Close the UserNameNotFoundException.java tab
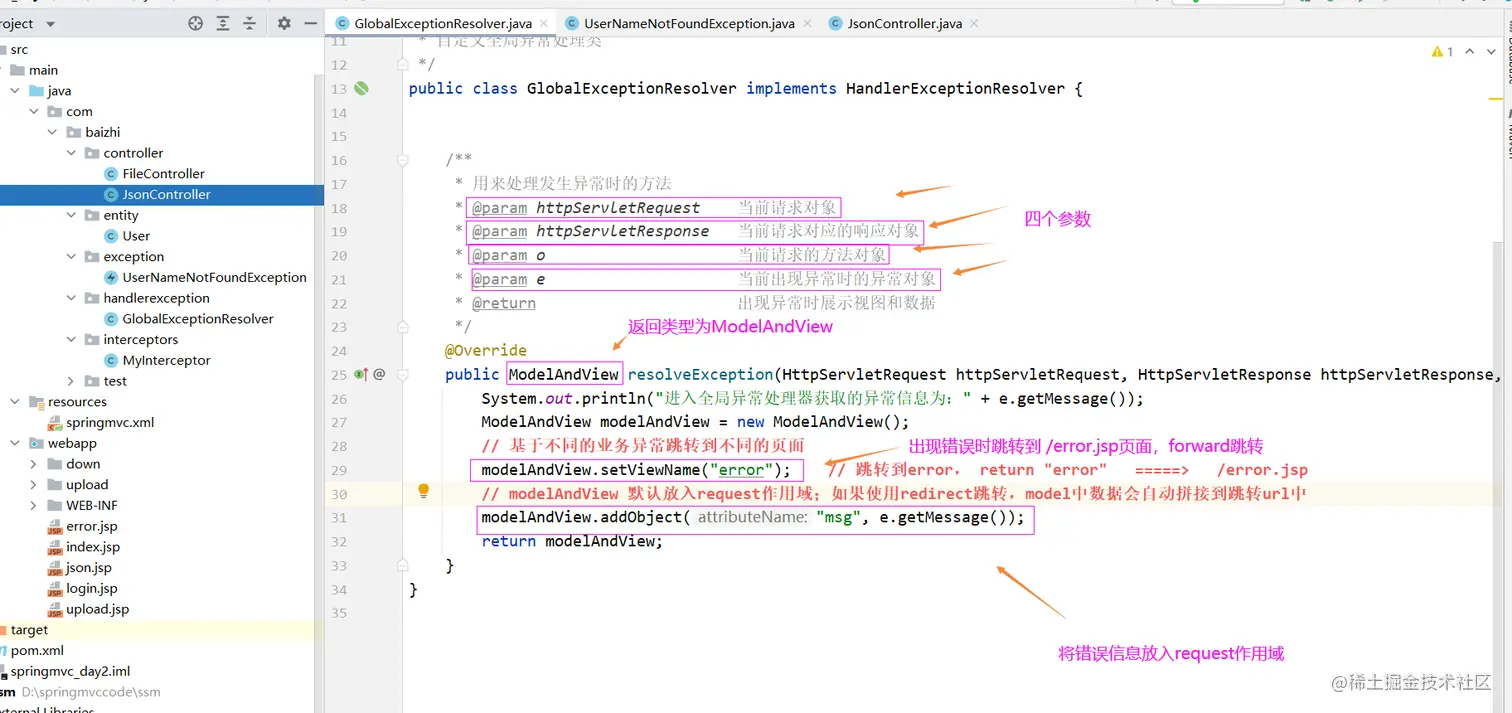This screenshot has height=713, width=1512. tap(808, 23)
